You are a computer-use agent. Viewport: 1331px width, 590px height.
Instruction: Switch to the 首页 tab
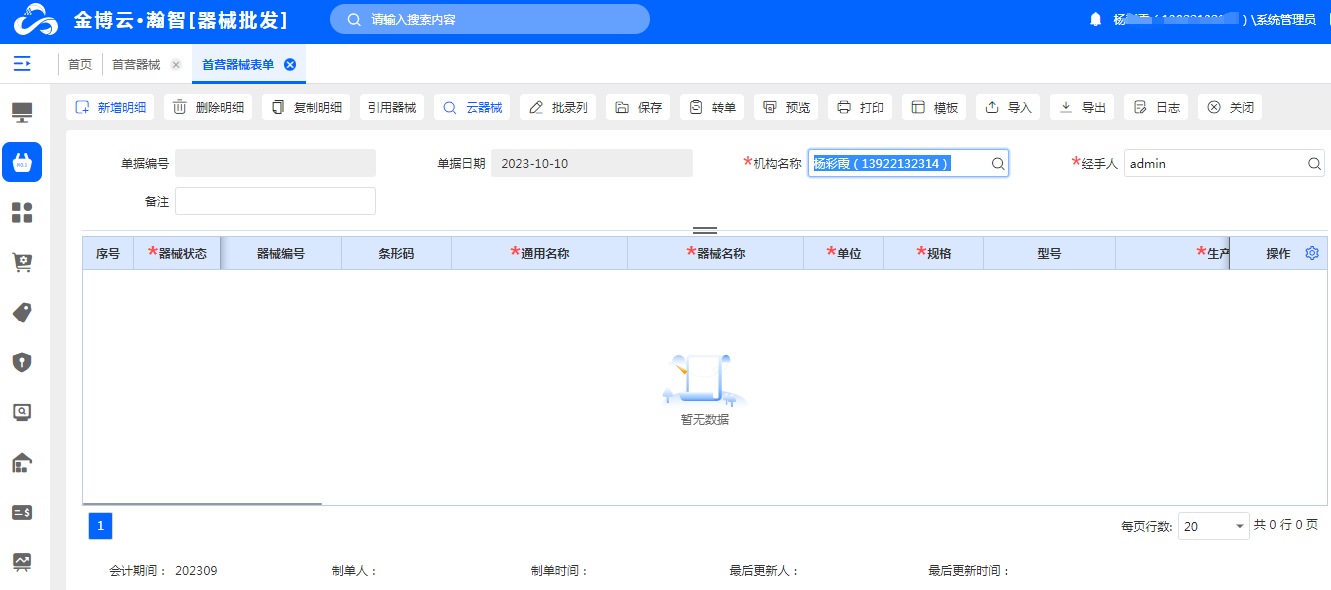[x=80, y=64]
